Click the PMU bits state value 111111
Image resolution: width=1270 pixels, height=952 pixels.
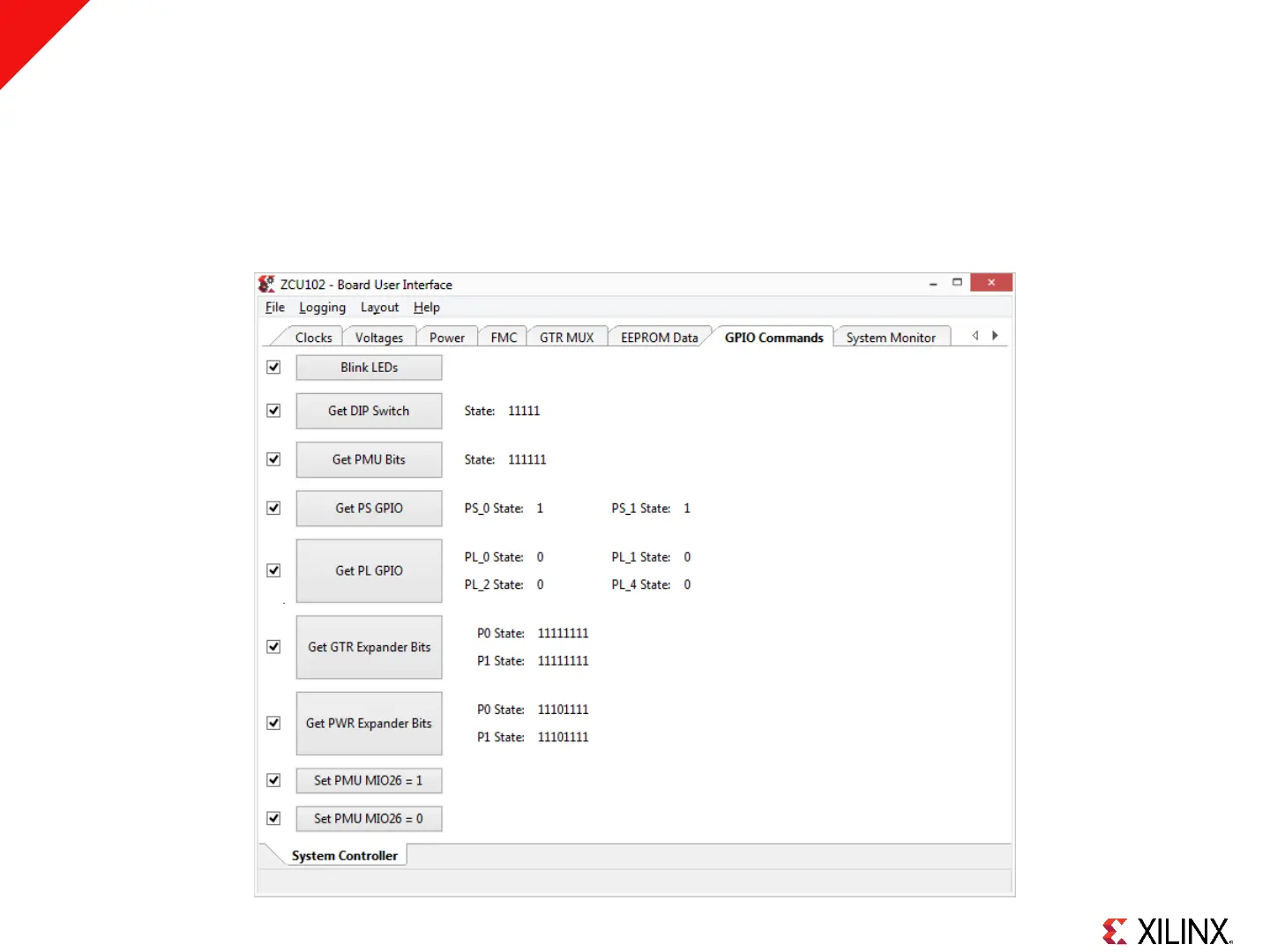(x=527, y=459)
